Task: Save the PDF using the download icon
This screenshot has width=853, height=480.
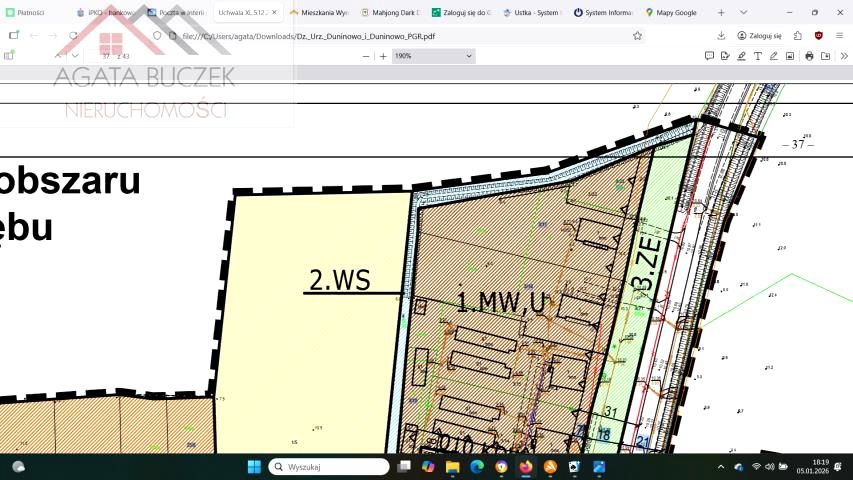Action: coord(825,56)
